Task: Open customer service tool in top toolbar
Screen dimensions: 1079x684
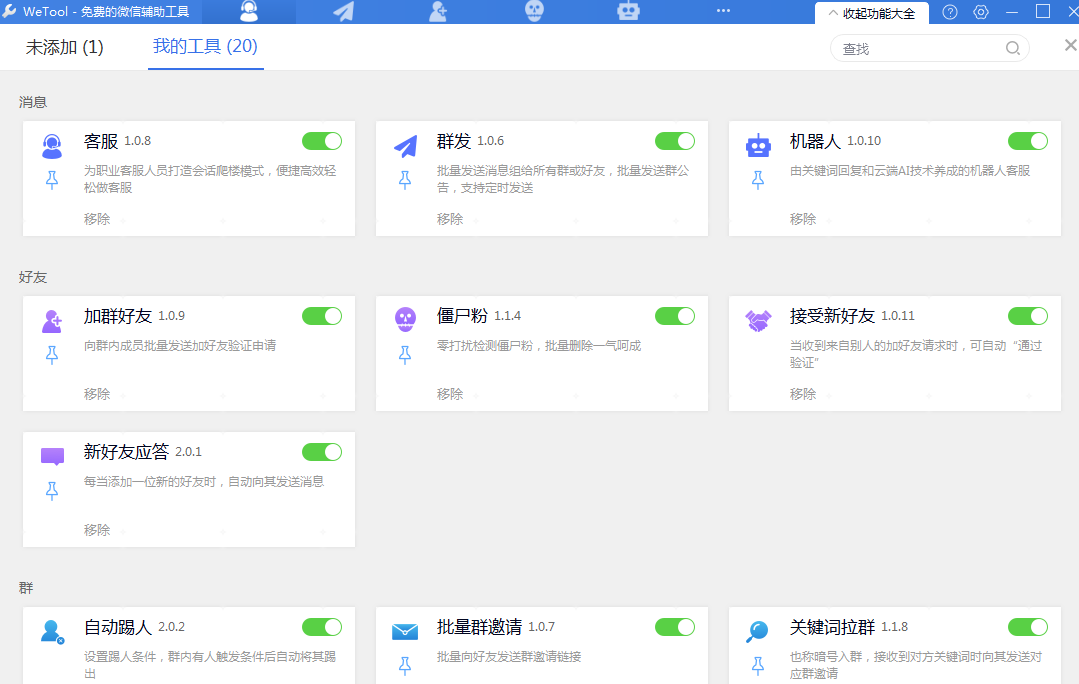Action: (x=249, y=12)
